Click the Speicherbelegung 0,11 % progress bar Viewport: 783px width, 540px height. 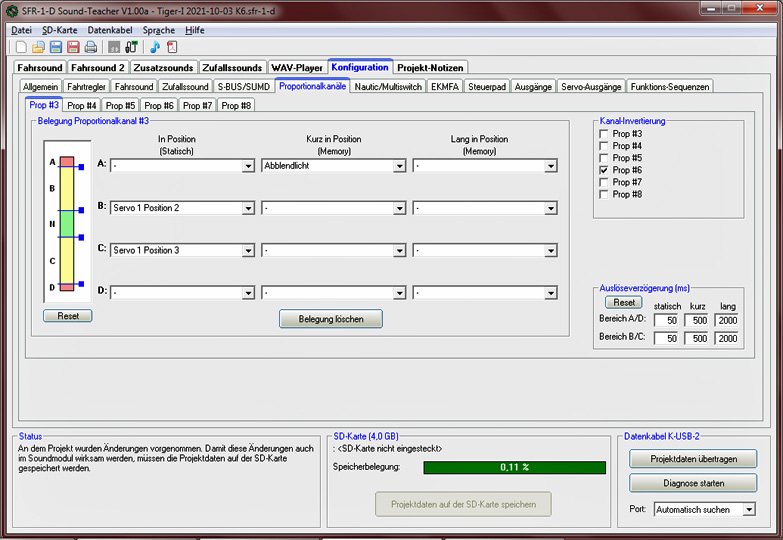[x=514, y=467]
